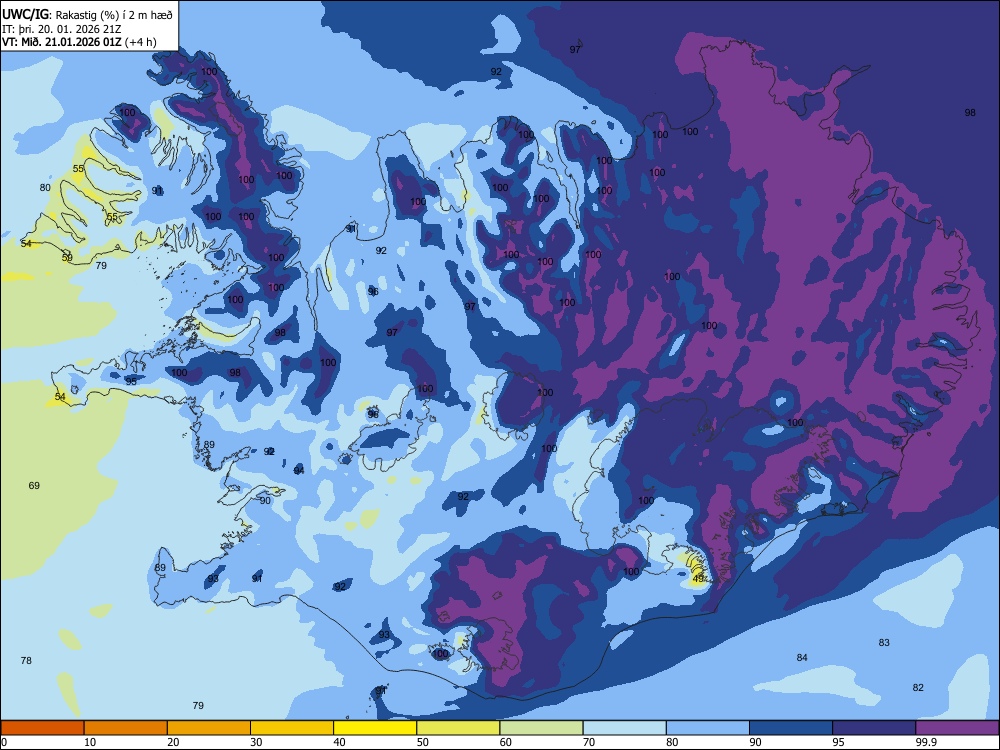
Task: Click the legend scale label '70'
Action: coord(589,742)
